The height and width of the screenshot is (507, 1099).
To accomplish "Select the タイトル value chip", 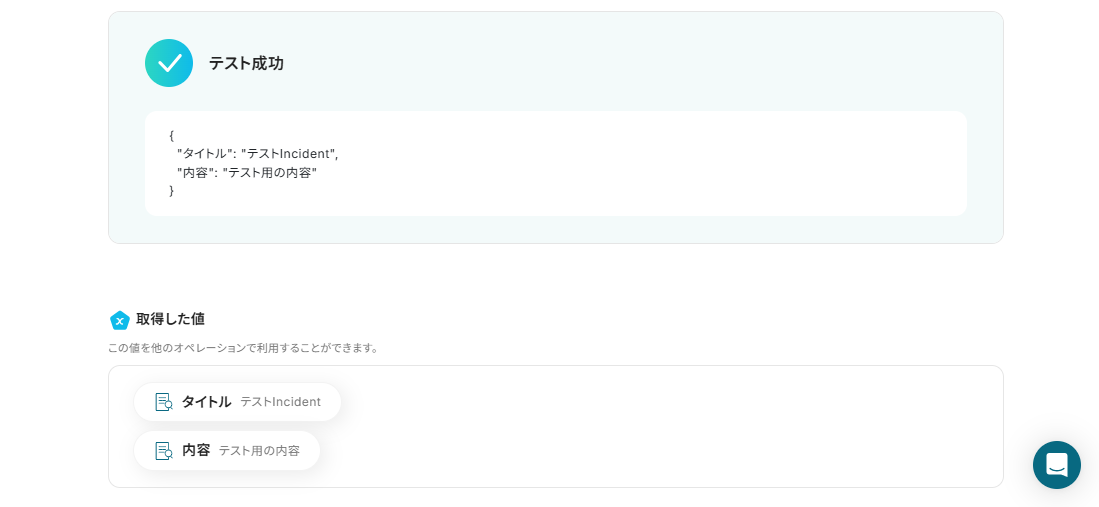I will (x=238, y=402).
